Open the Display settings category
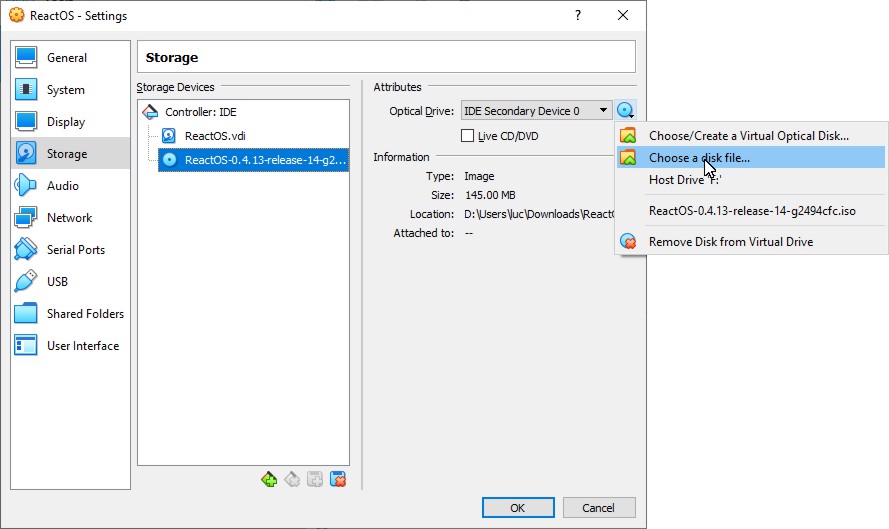The width and height of the screenshot is (889, 529). pyautogui.click(x=70, y=121)
